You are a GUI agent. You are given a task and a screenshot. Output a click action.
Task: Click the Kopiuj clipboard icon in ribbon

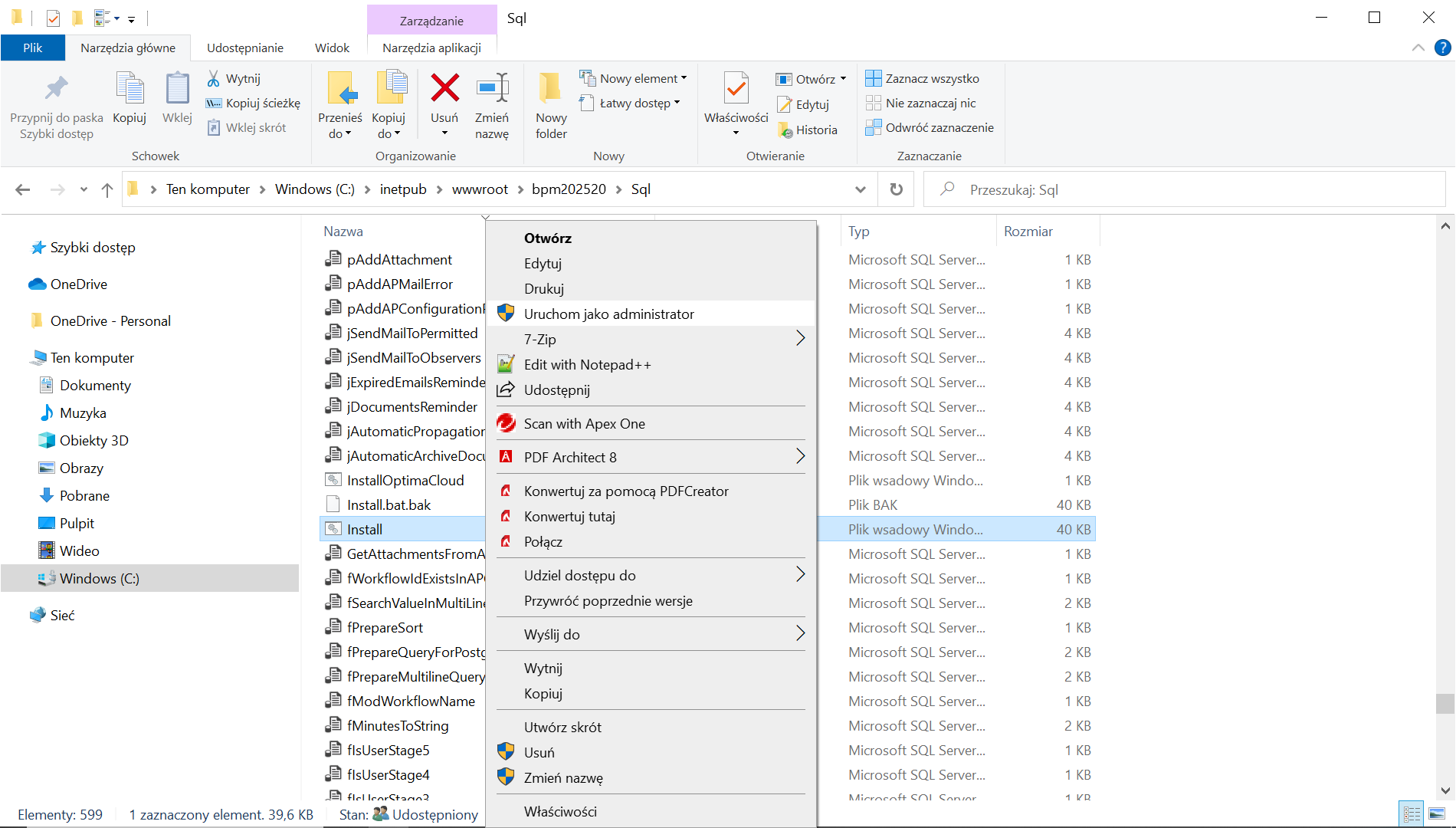click(129, 89)
